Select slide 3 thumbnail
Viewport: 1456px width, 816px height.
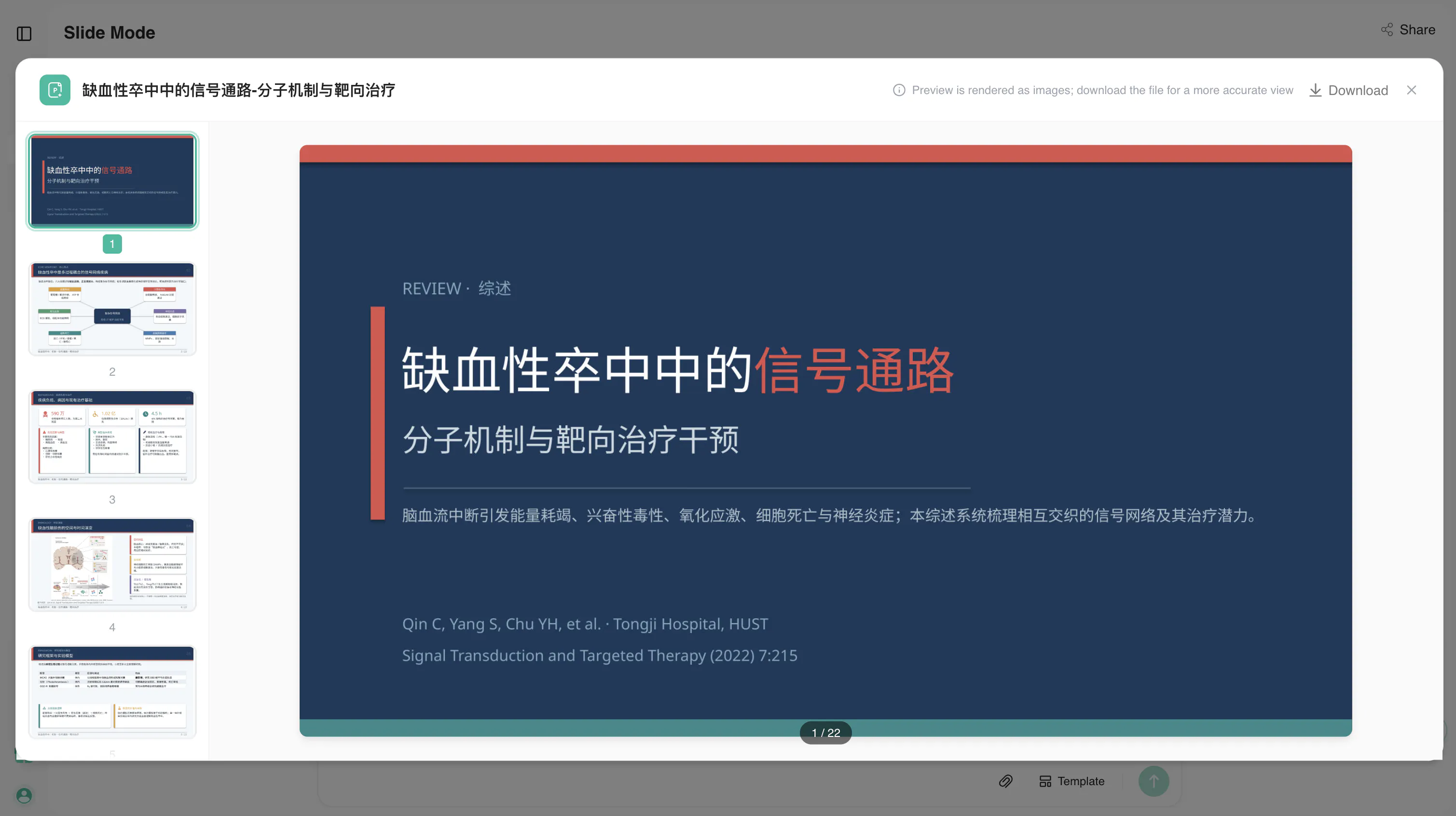[x=112, y=436]
